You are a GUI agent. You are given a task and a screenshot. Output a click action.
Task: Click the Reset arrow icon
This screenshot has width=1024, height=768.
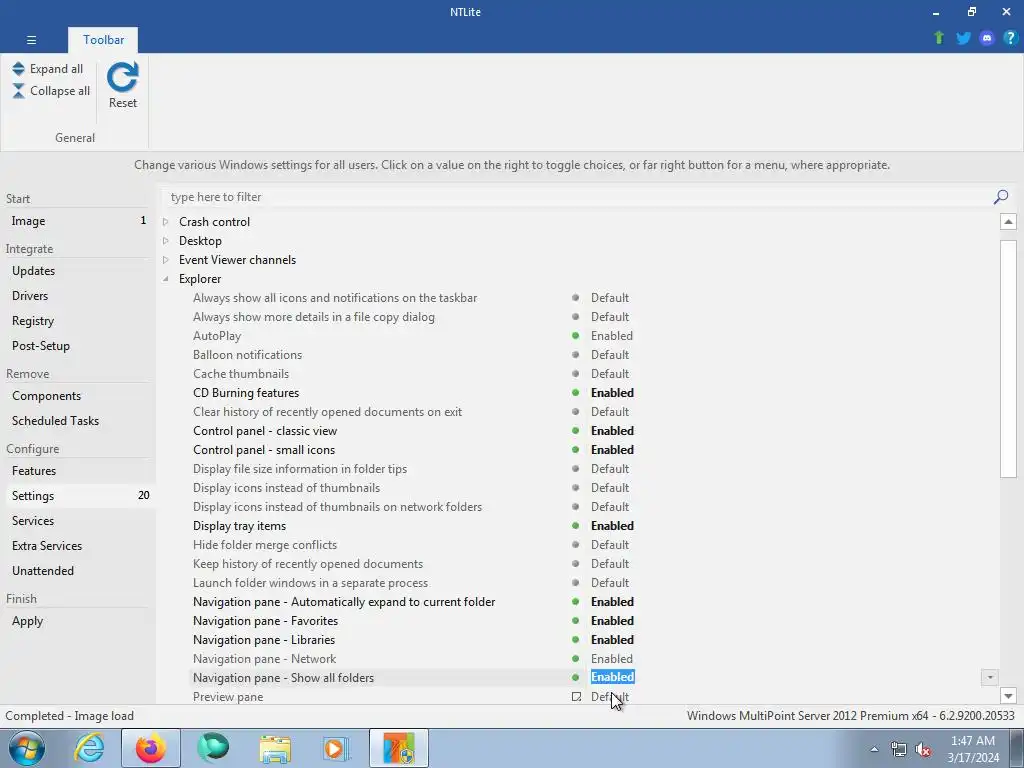click(123, 77)
